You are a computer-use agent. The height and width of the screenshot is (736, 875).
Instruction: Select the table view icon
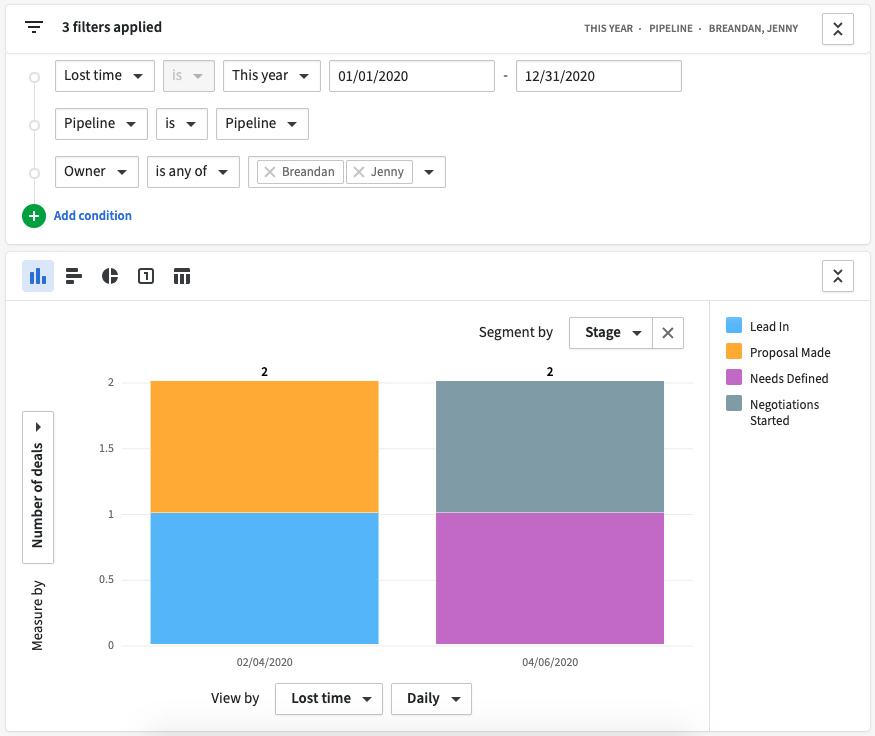(182, 276)
